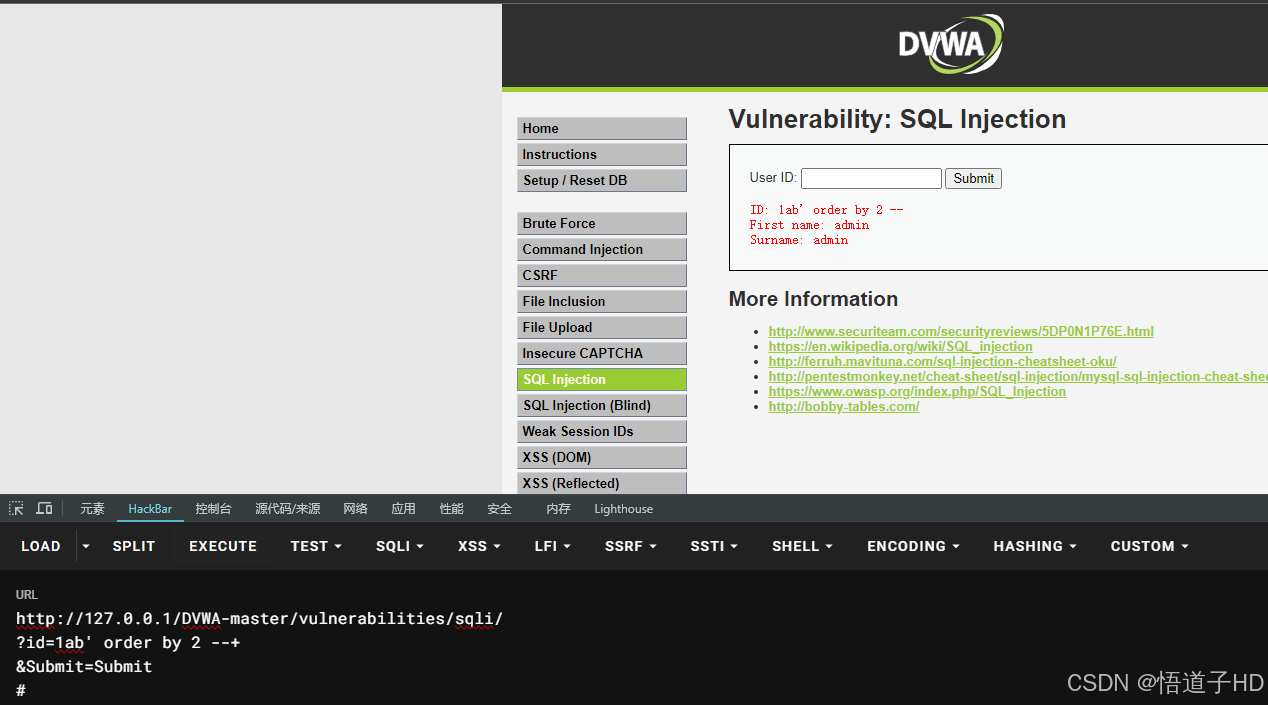Open XSS (DOM) page
Screen dimensions: 1268x705
point(602,457)
